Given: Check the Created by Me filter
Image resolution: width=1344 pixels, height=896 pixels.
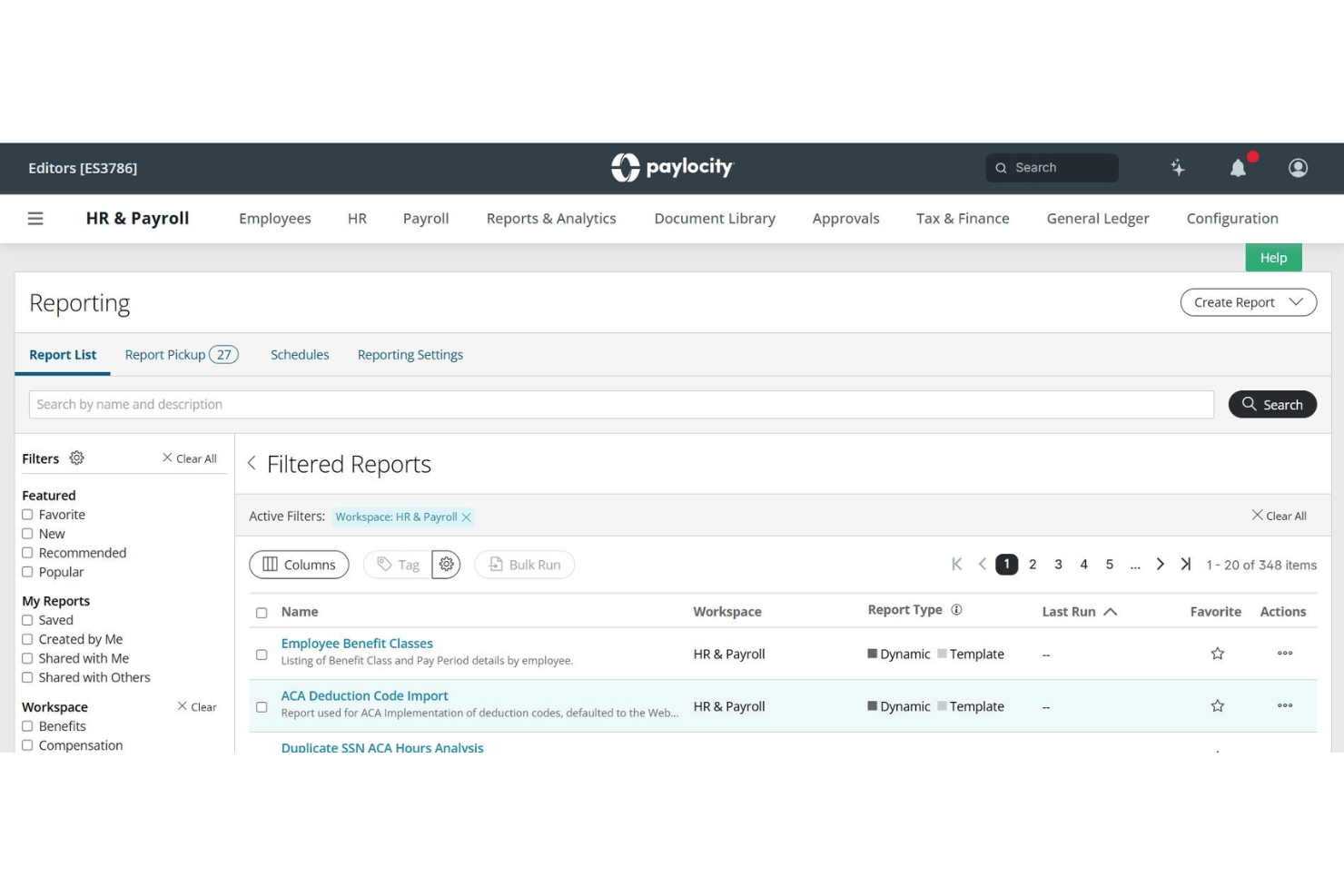Looking at the screenshot, I should 27,639.
